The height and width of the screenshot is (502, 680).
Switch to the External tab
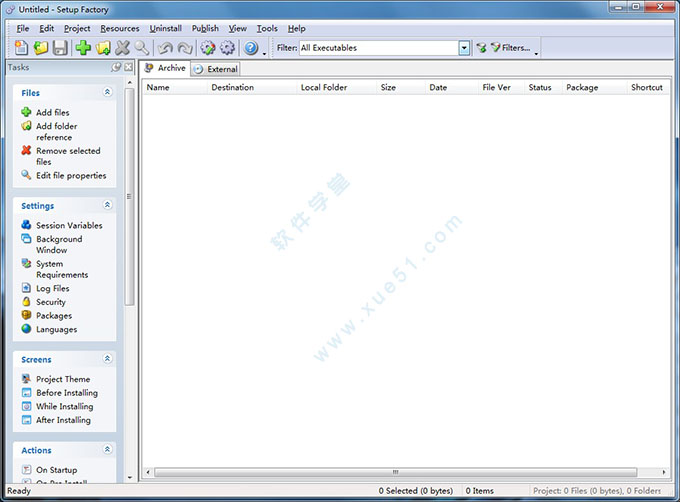(216, 69)
